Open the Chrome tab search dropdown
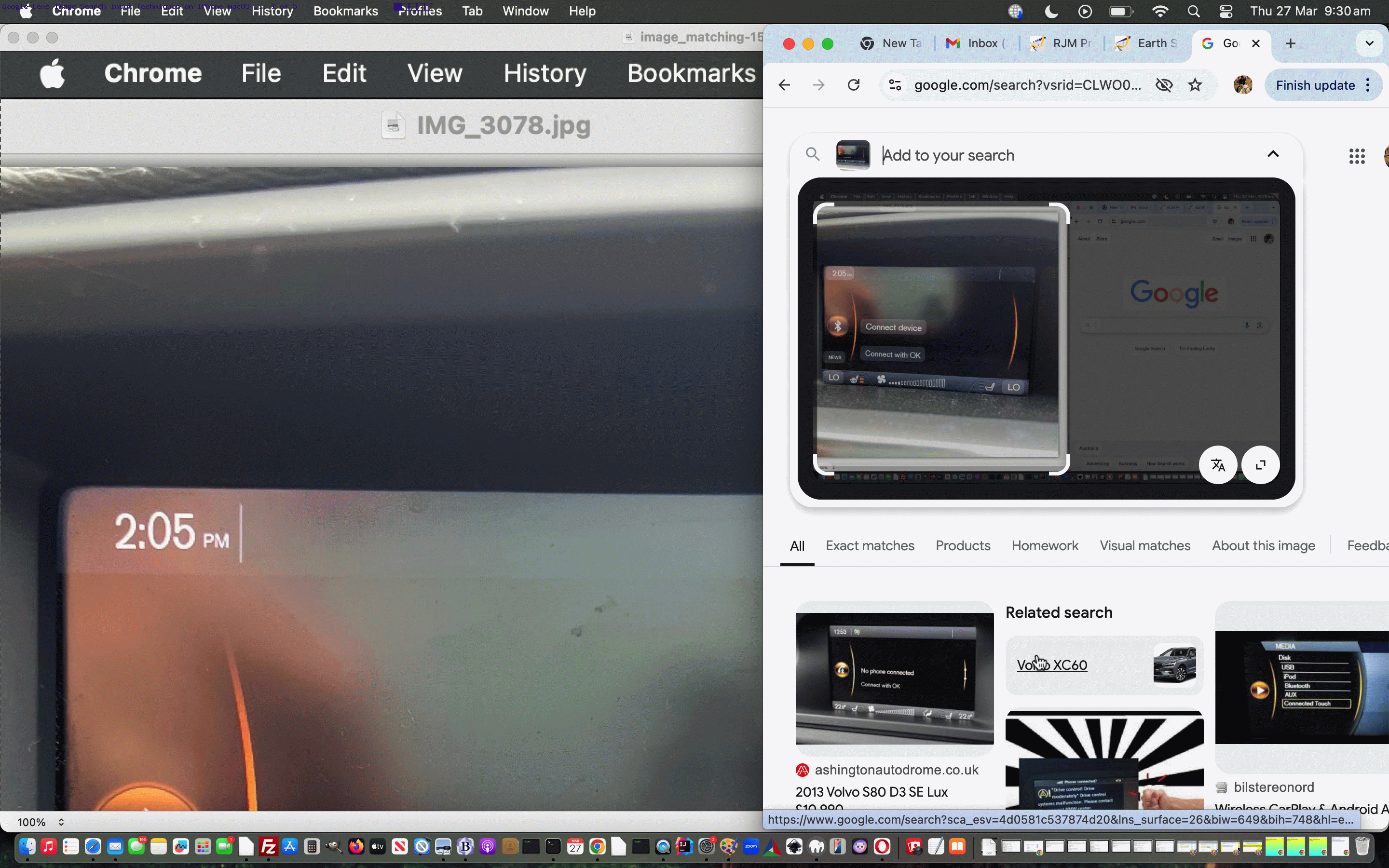 (x=1370, y=43)
